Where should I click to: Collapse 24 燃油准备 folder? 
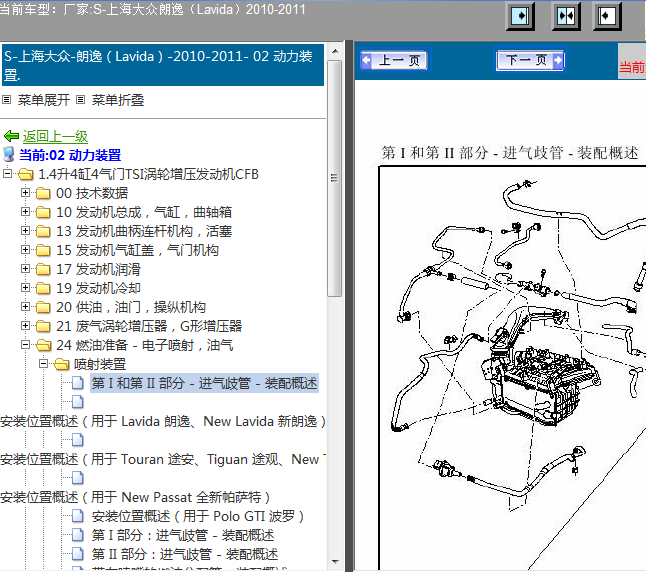26,345
